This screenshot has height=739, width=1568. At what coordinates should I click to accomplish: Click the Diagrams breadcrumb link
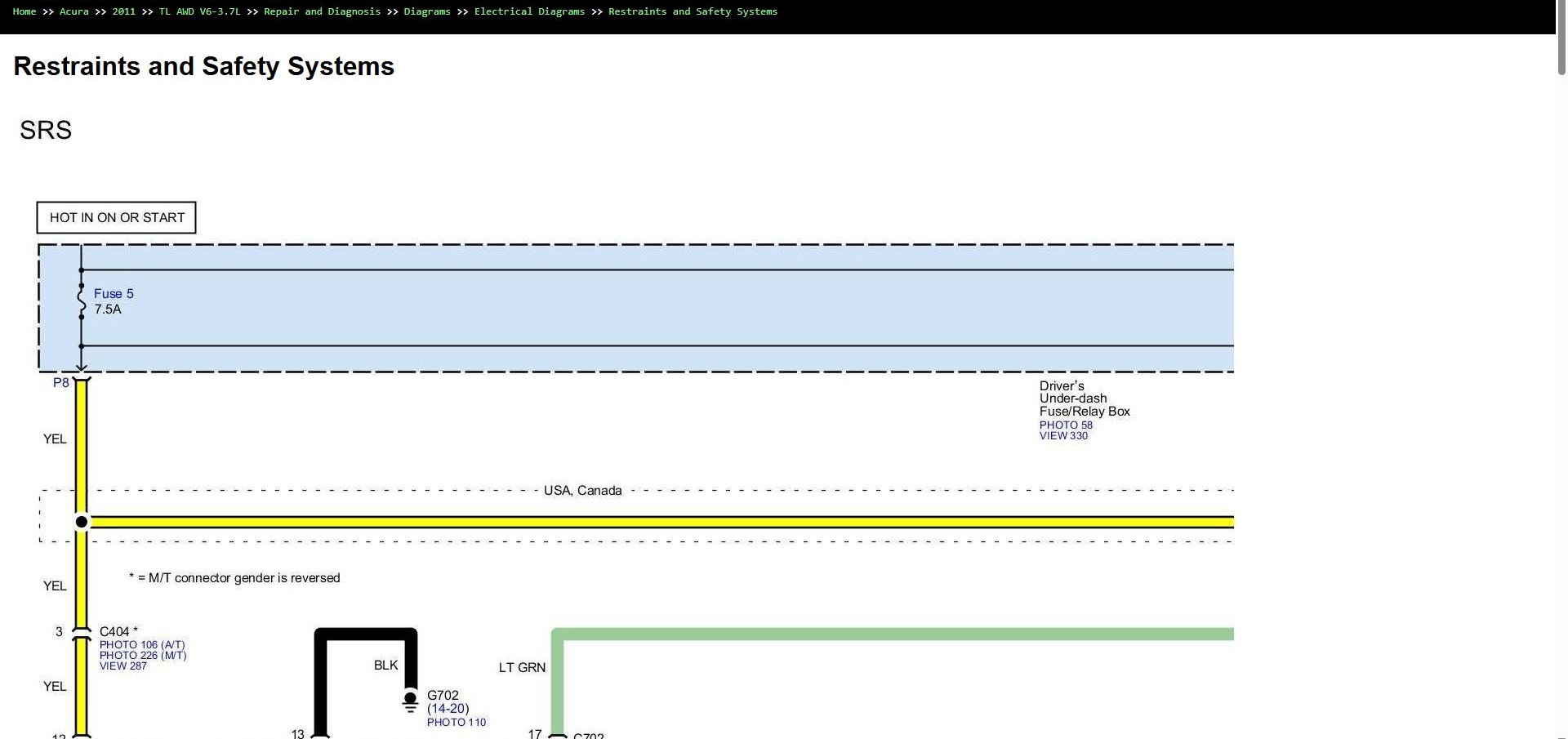427,11
